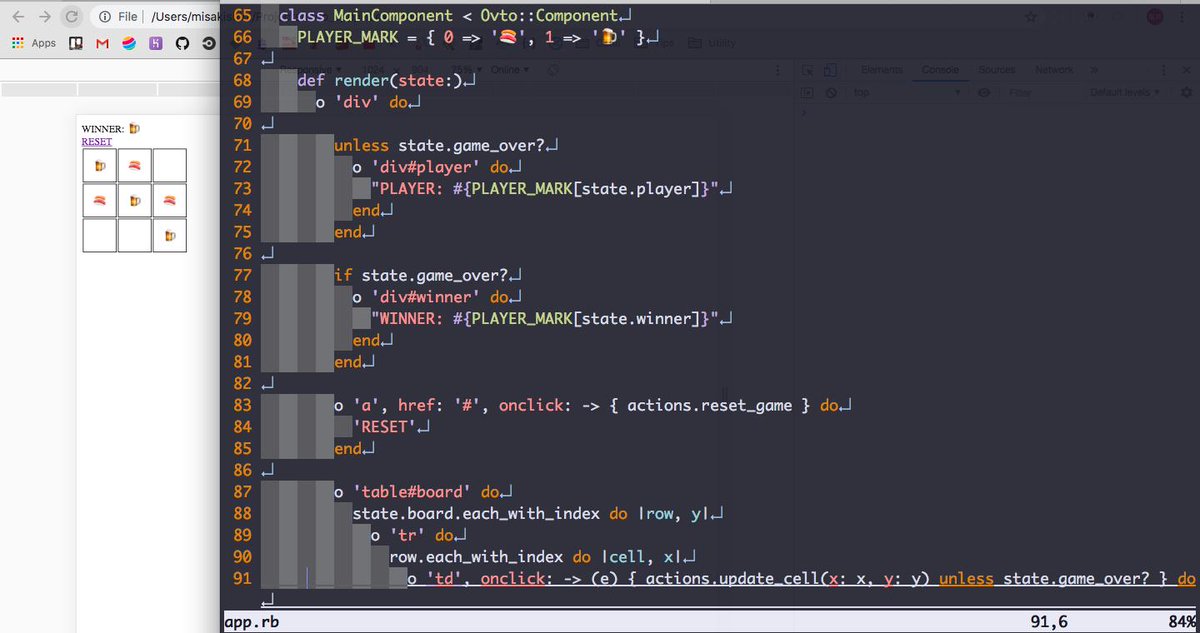Open the site info icon beside File
This screenshot has width=1200, height=633.
pyautogui.click(x=105, y=17)
